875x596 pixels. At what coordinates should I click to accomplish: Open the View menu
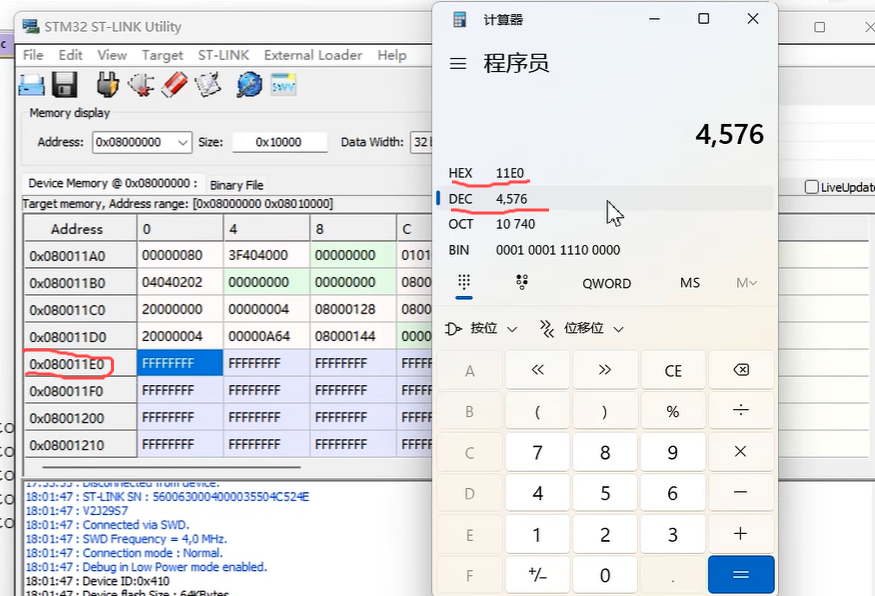click(112, 55)
